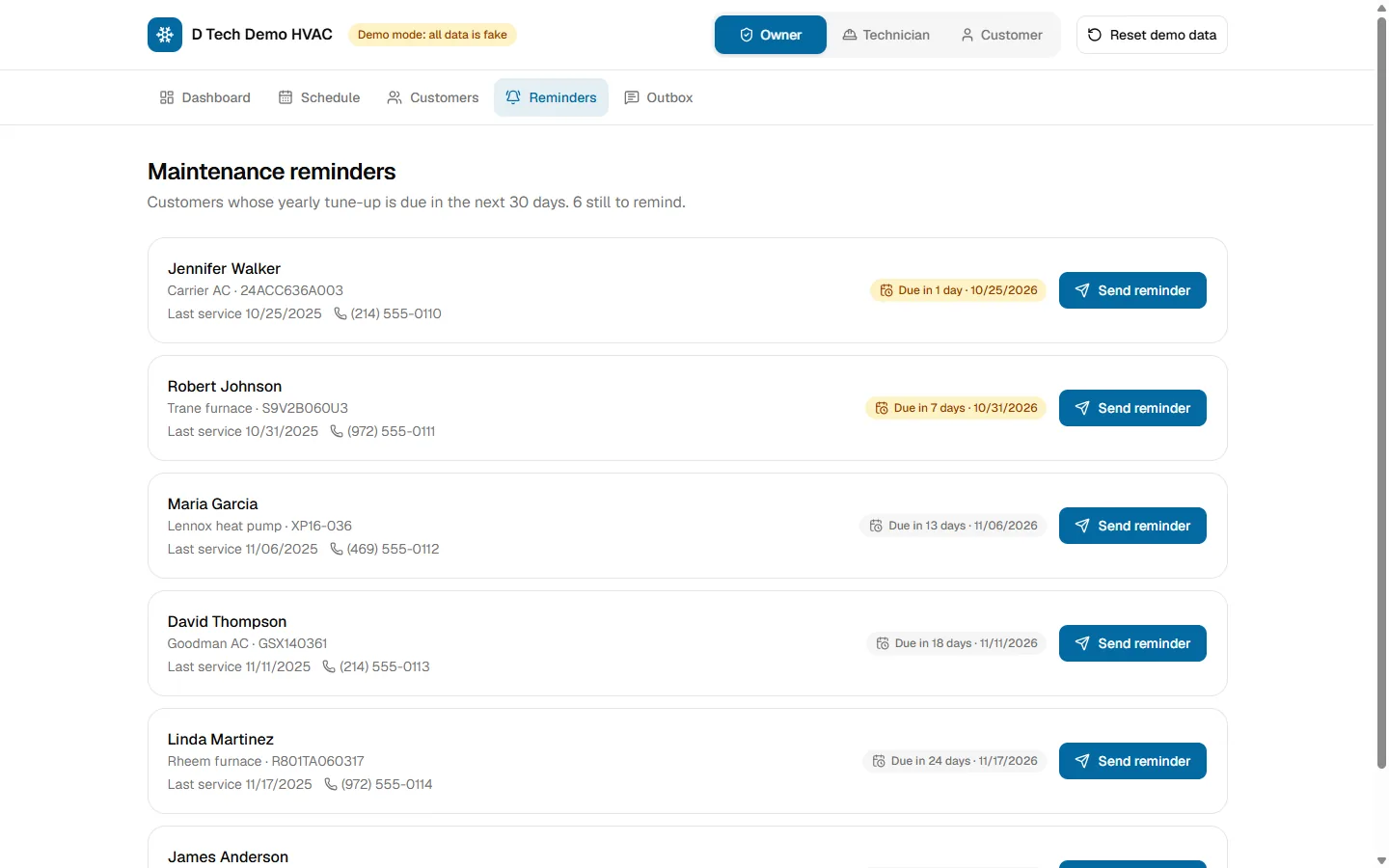Click the phone icon beside Linda Martinez's number
This screenshot has width=1389, height=868.
pos(331,784)
